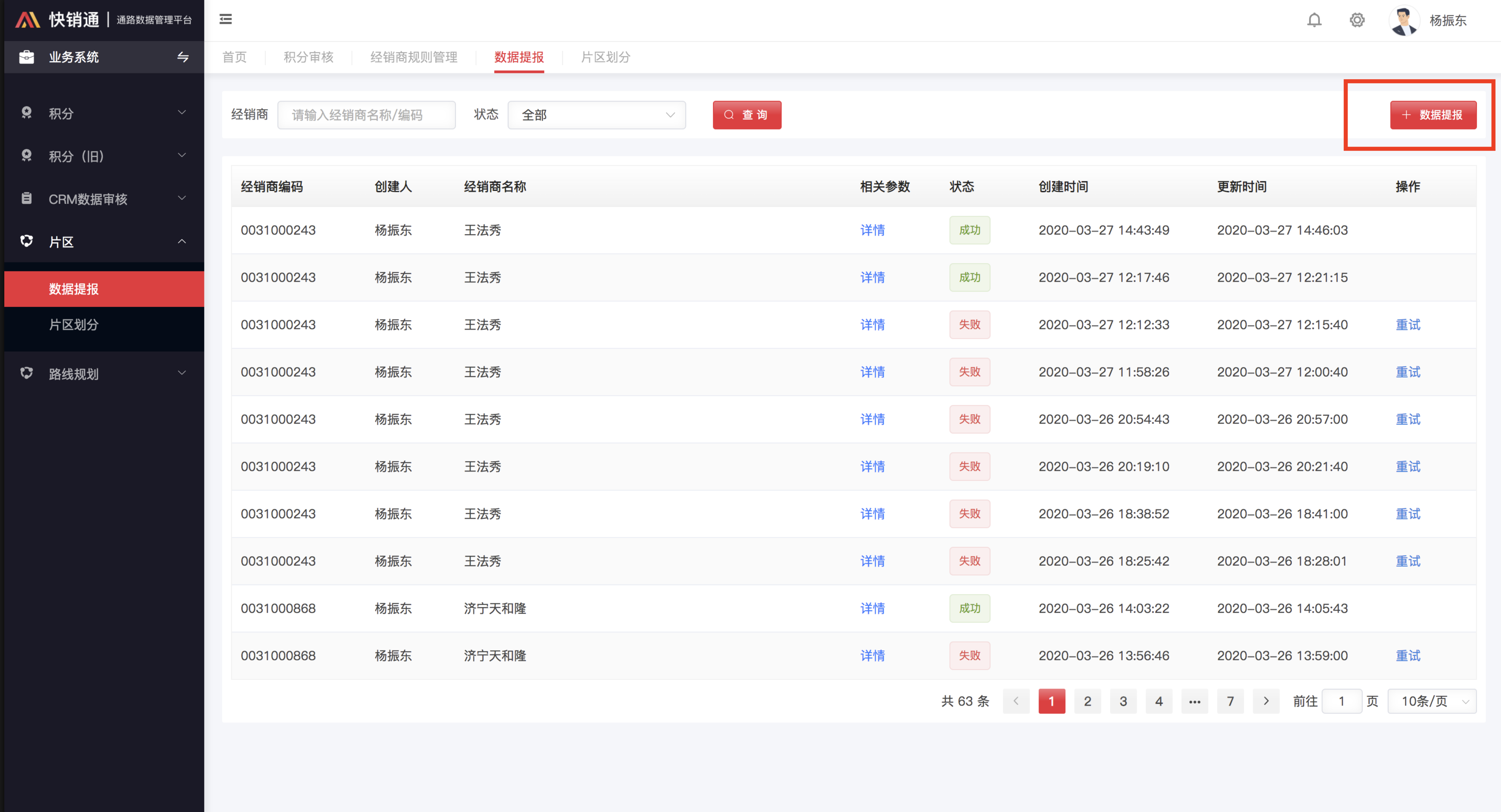This screenshot has height=812, width=1501.
Task: Click the 共 63 条 total count text
Action: click(965, 701)
